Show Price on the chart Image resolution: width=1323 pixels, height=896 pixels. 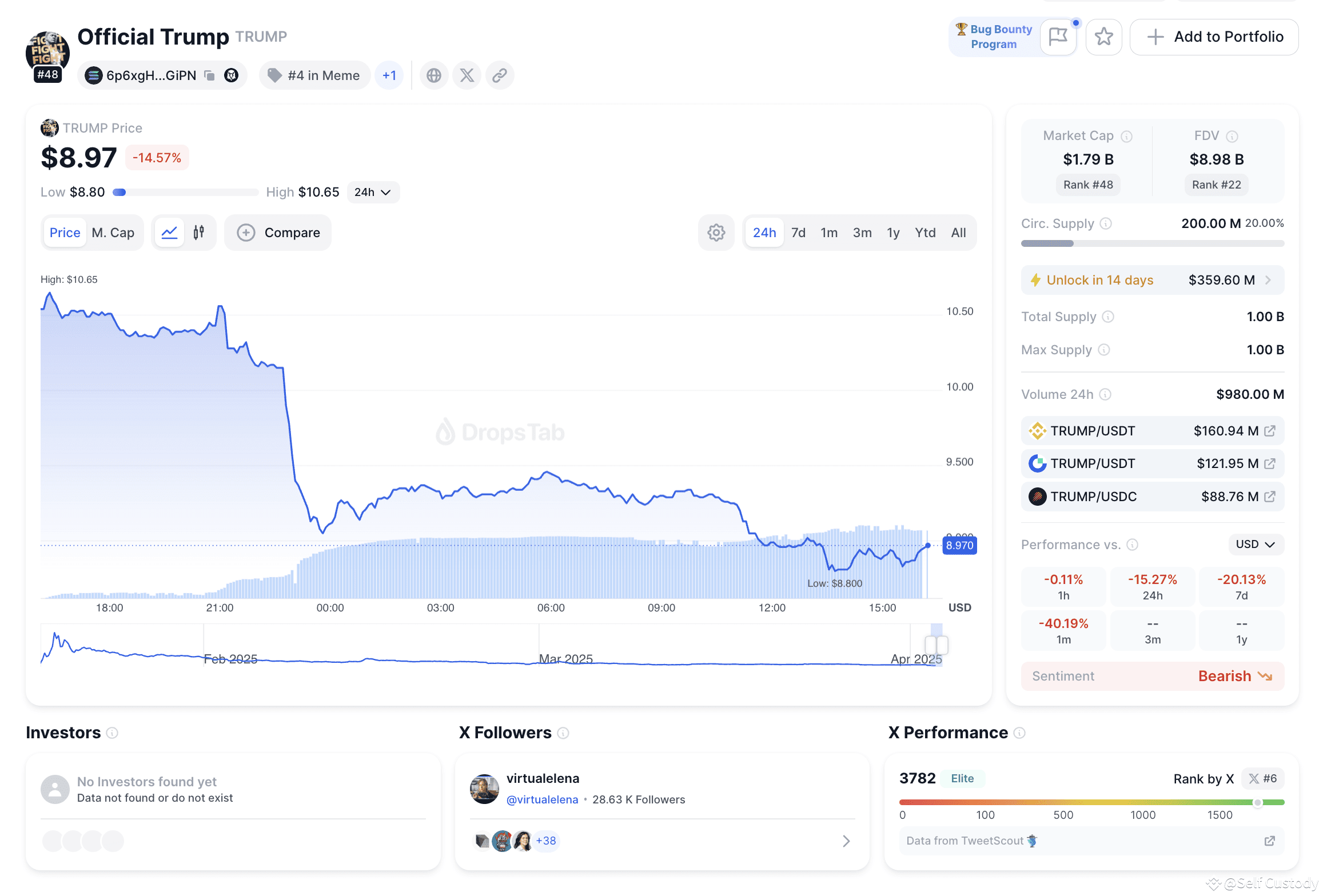click(x=65, y=233)
